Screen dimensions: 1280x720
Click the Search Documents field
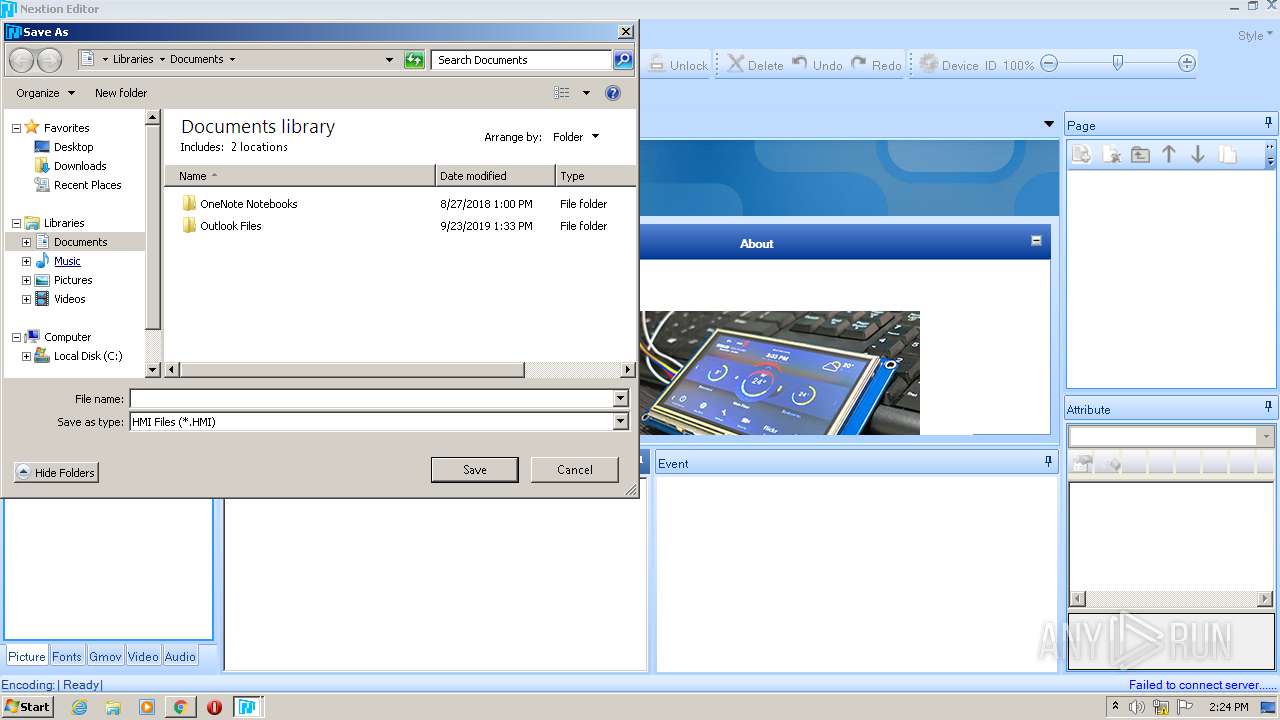point(522,60)
